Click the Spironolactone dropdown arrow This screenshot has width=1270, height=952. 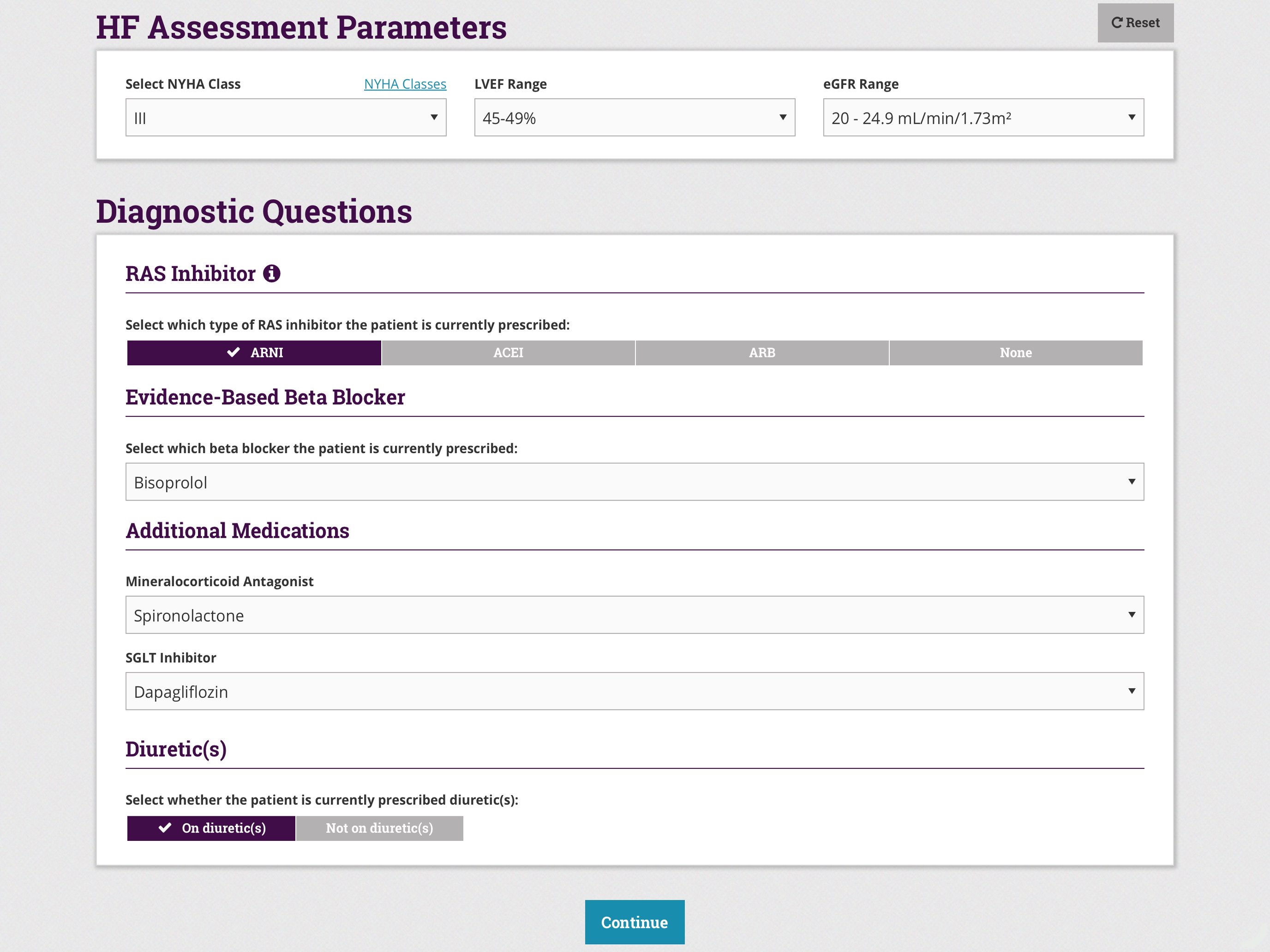click(1131, 614)
